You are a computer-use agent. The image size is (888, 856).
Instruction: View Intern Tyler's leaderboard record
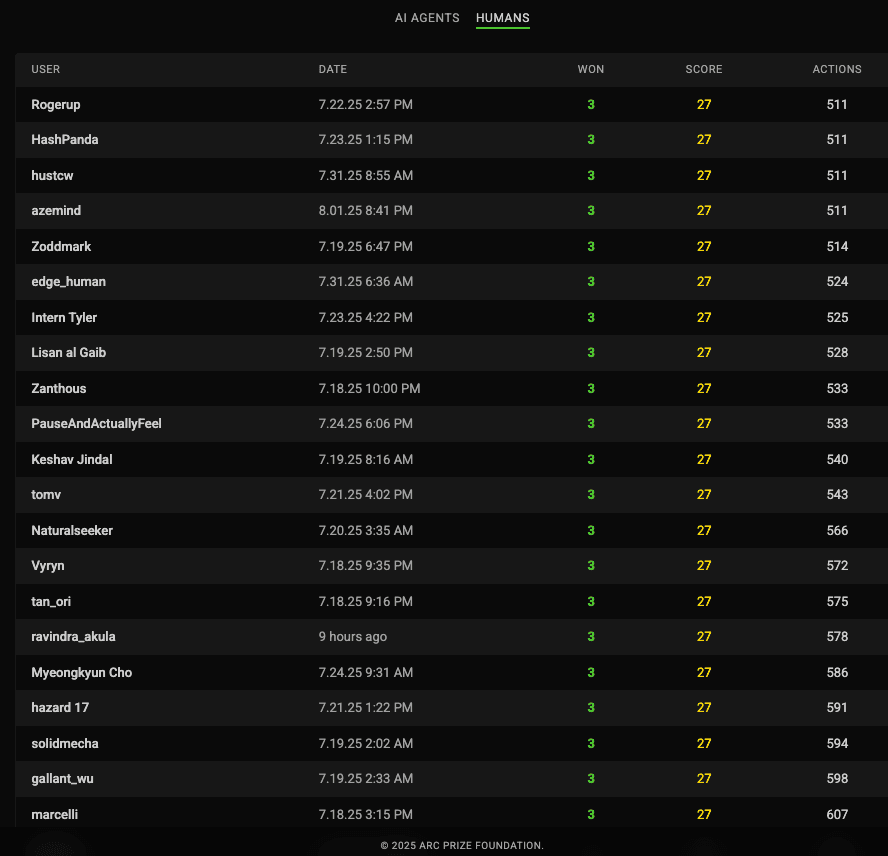[x=63, y=317]
